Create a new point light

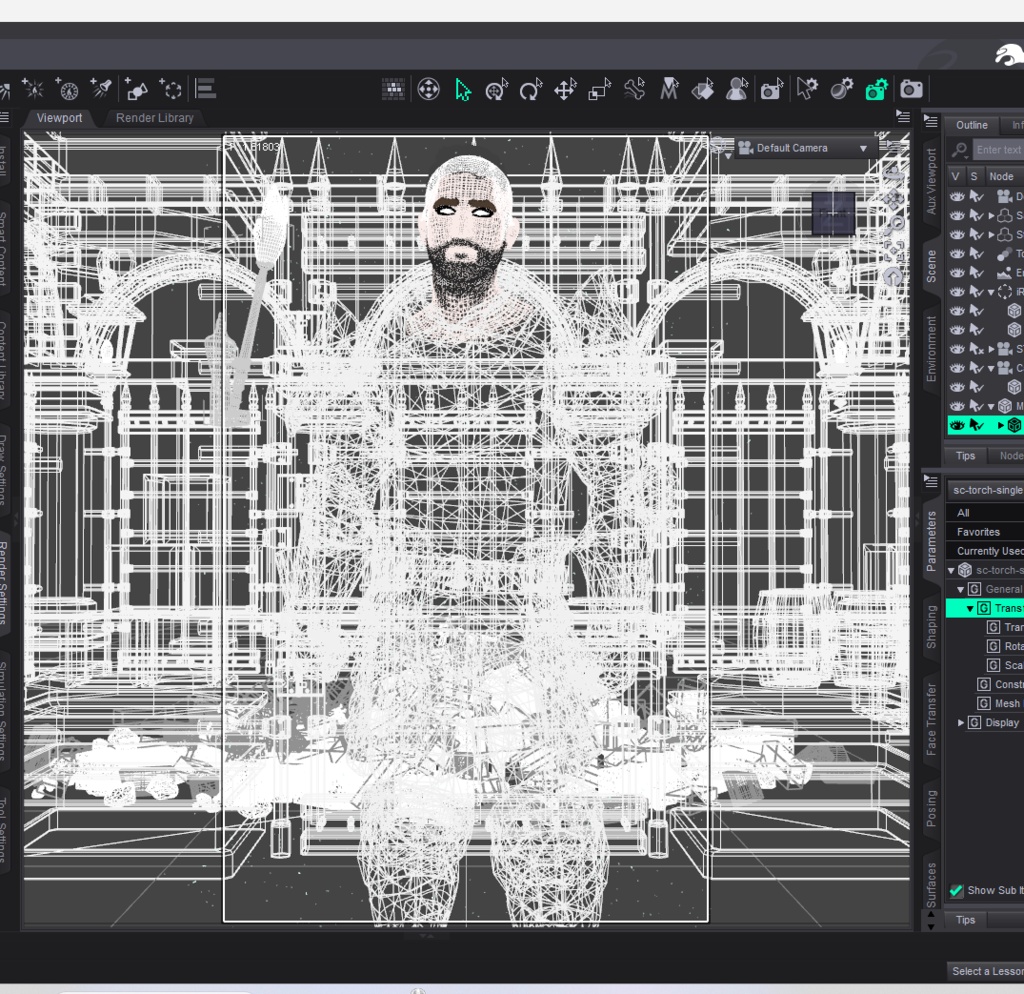[x=32, y=89]
